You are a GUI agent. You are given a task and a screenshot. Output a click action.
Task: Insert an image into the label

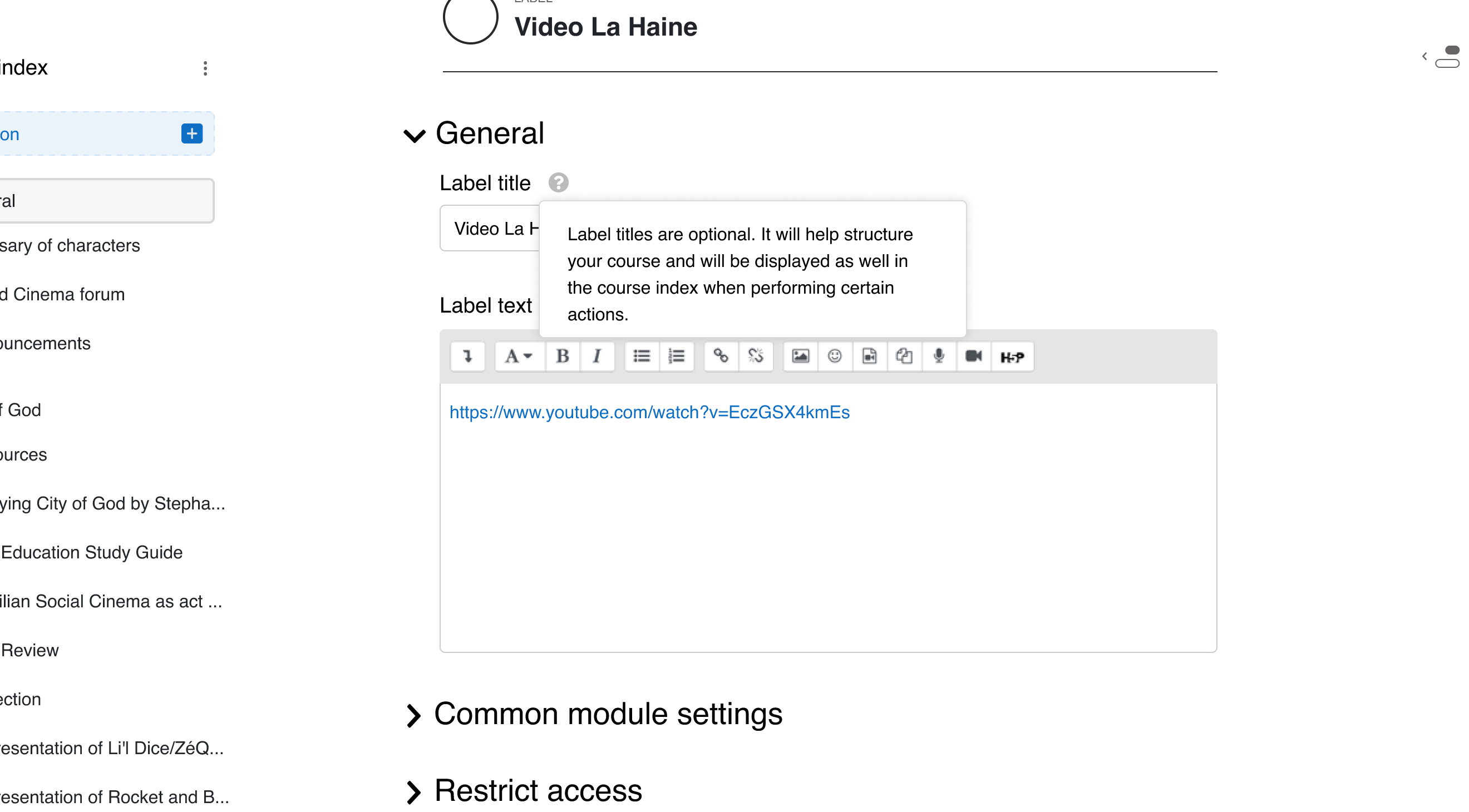click(x=800, y=356)
